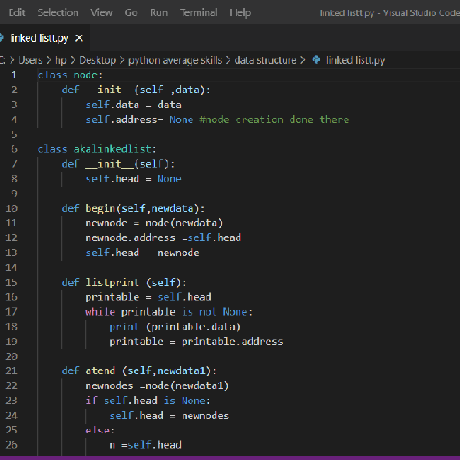This screenshot has height=460, width=460.
Task: Click 'newnode = node(newdata)' line
Action: 154,223
